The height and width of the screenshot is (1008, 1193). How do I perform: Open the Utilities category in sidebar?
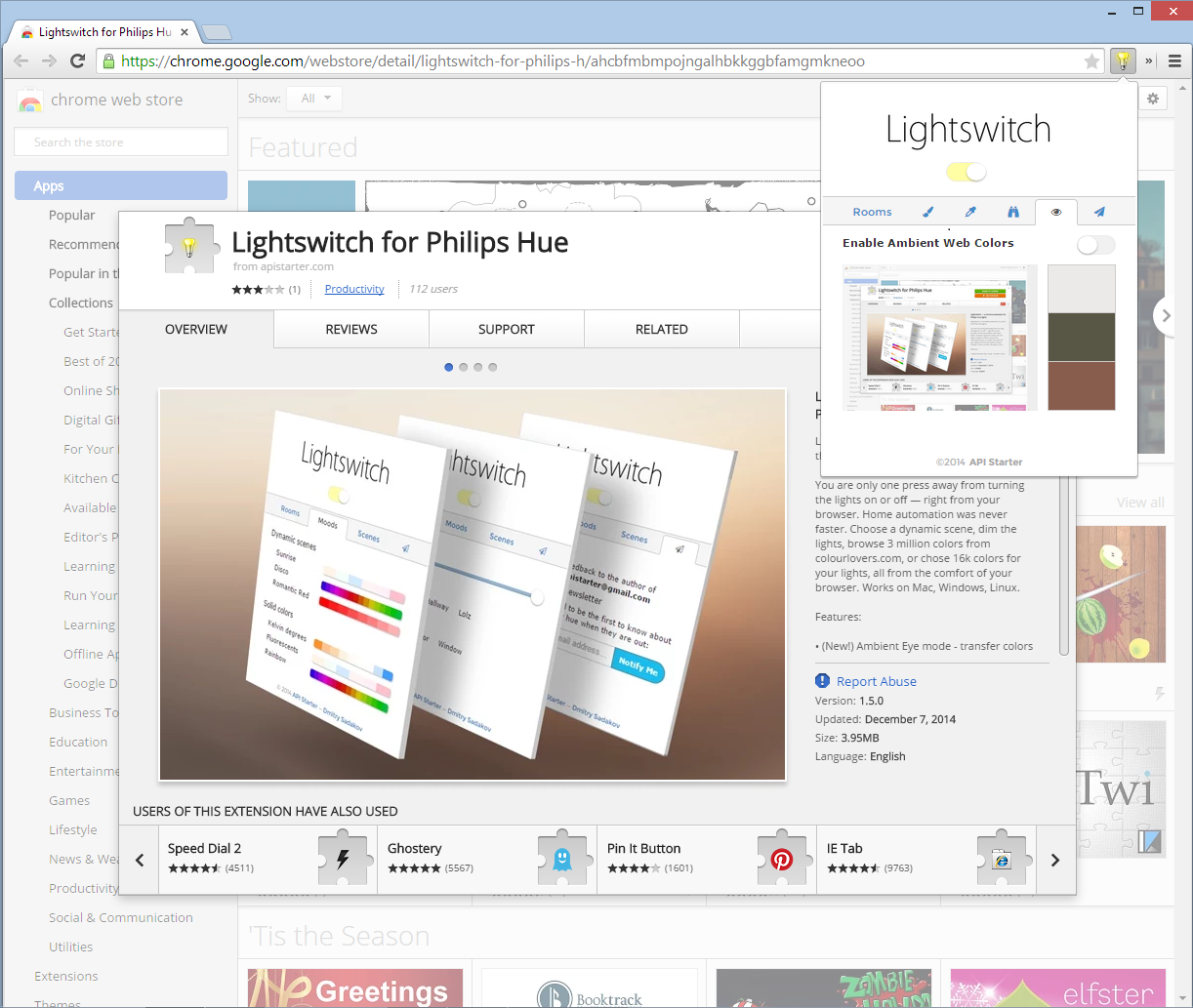point(71,947)
